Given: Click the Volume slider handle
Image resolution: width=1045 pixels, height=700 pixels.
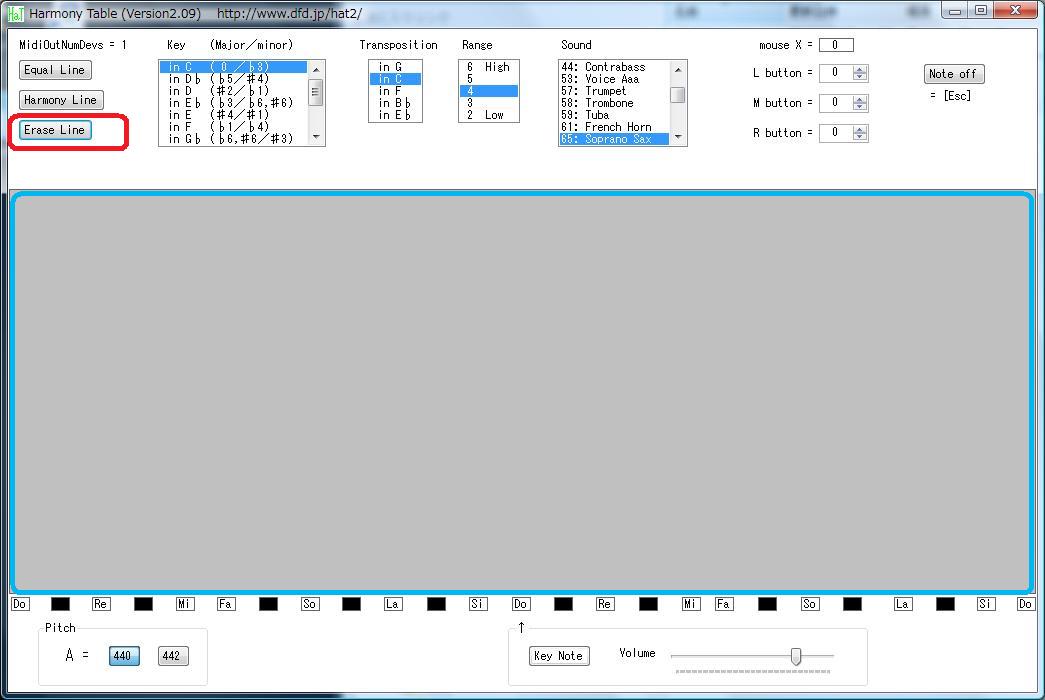Looking at the screenshot, I should tap(796, 656).
